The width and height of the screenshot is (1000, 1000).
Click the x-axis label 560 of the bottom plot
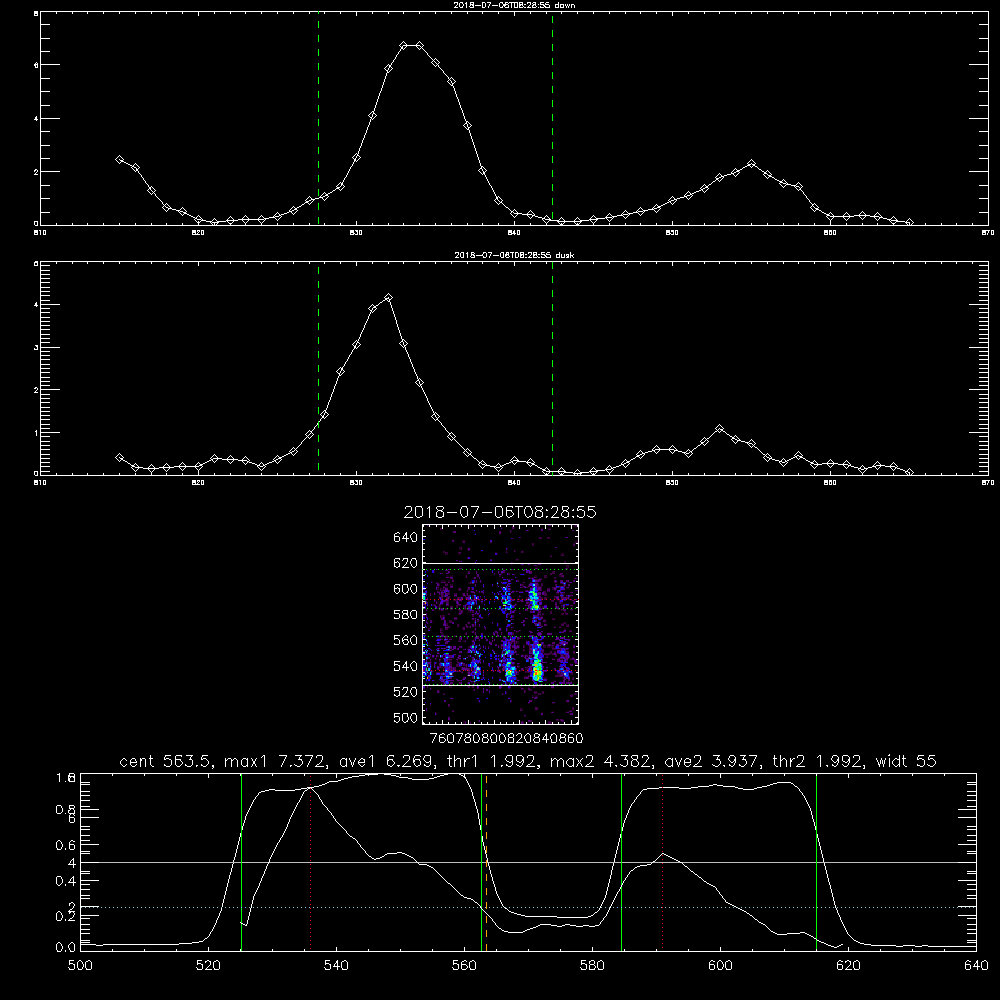464,966
